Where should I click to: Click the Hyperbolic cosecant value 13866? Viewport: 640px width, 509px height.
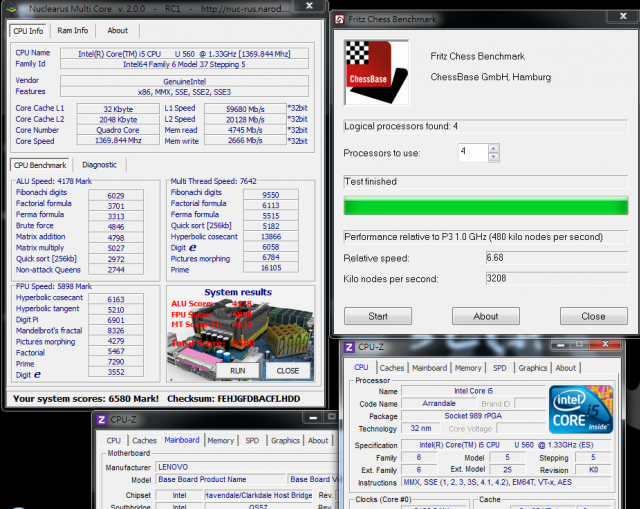[x=271, y=236]
